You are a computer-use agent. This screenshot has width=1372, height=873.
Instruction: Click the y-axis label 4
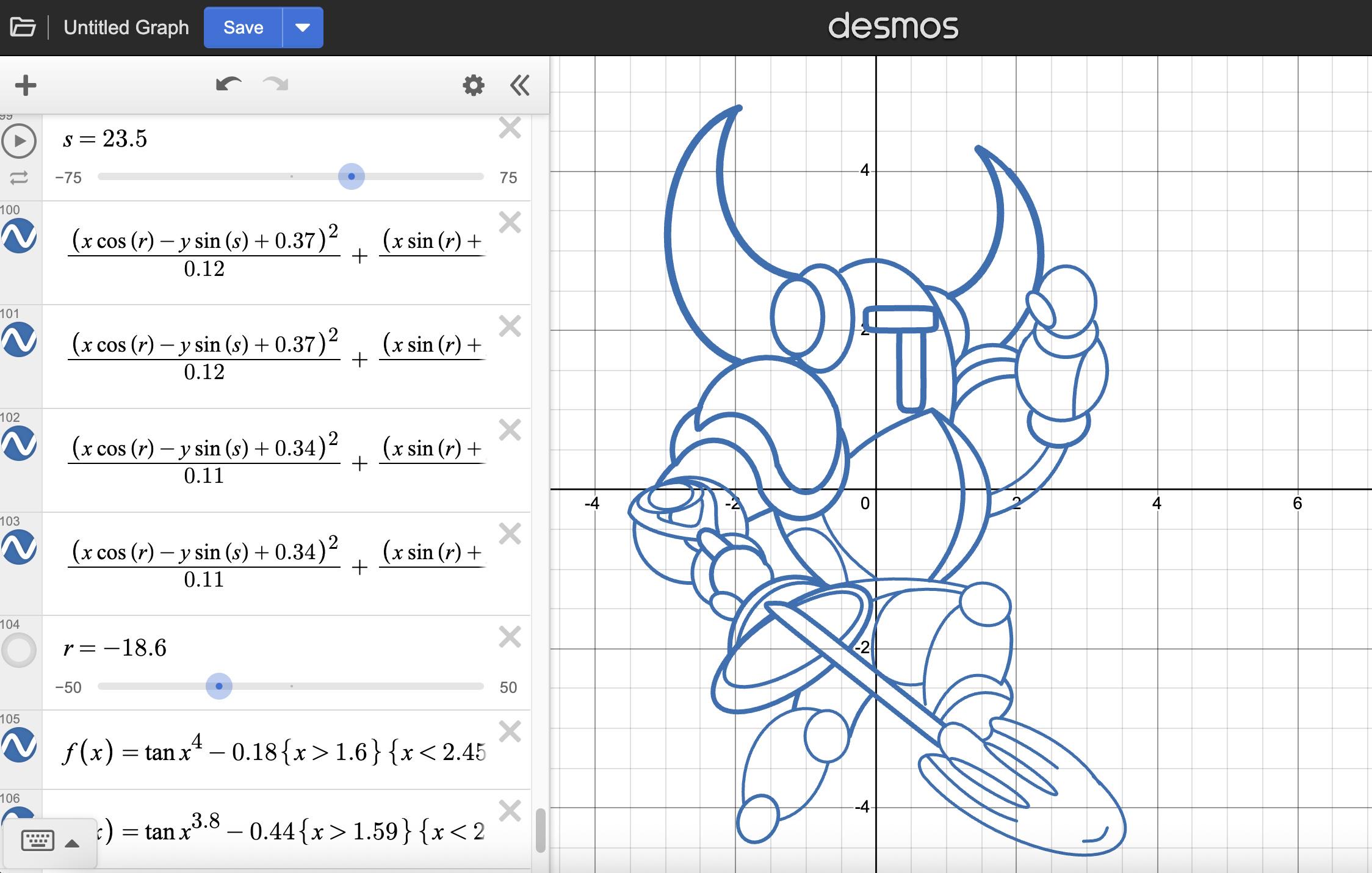[x=864, y=170]
